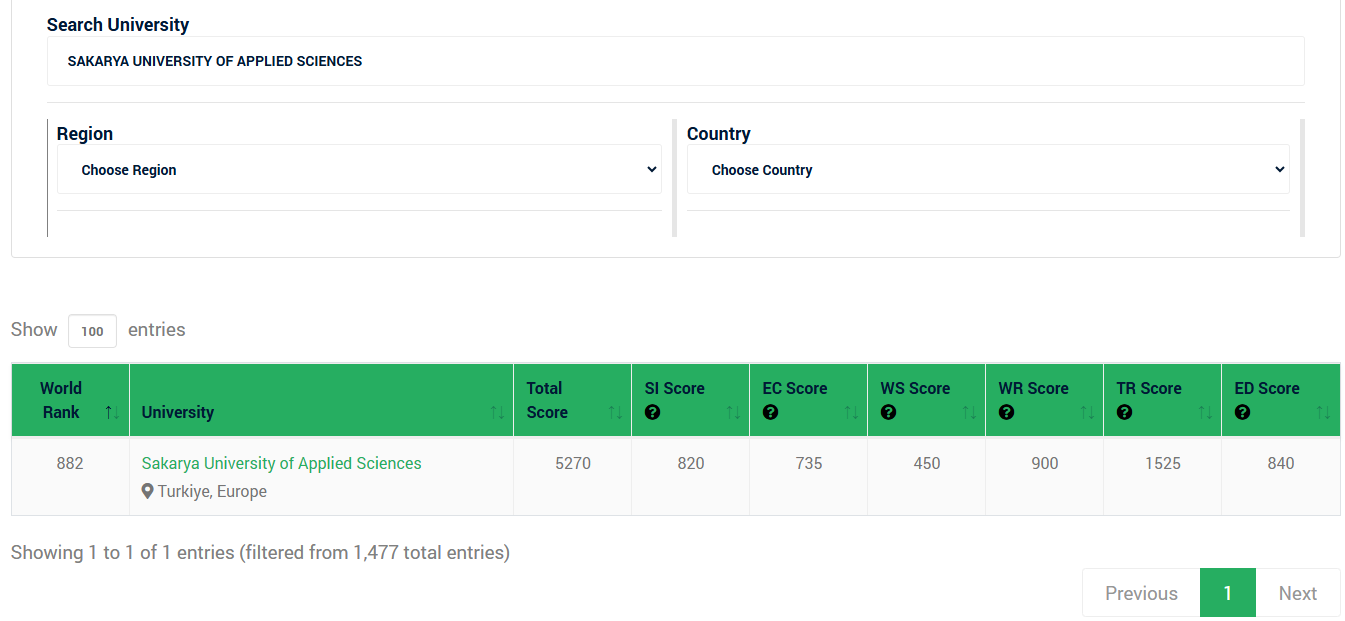Sort by SI Score arrows
Viewport: 1345px width, 621px height.
point(733,412)
